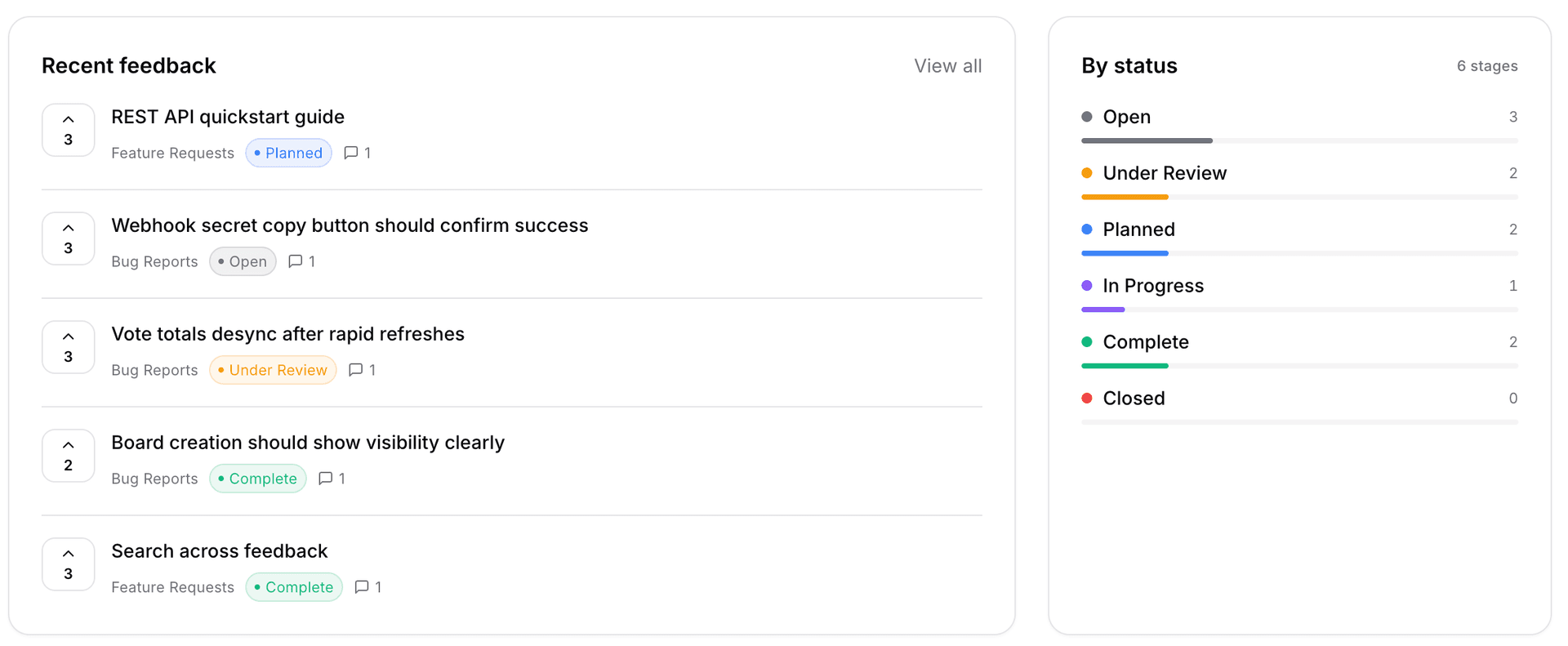Image resolution: width=1568 pixels, height=646 pixels.
Task: Upvote Search across feedback post
Action: pyautogui.click(x=69, y=564)
